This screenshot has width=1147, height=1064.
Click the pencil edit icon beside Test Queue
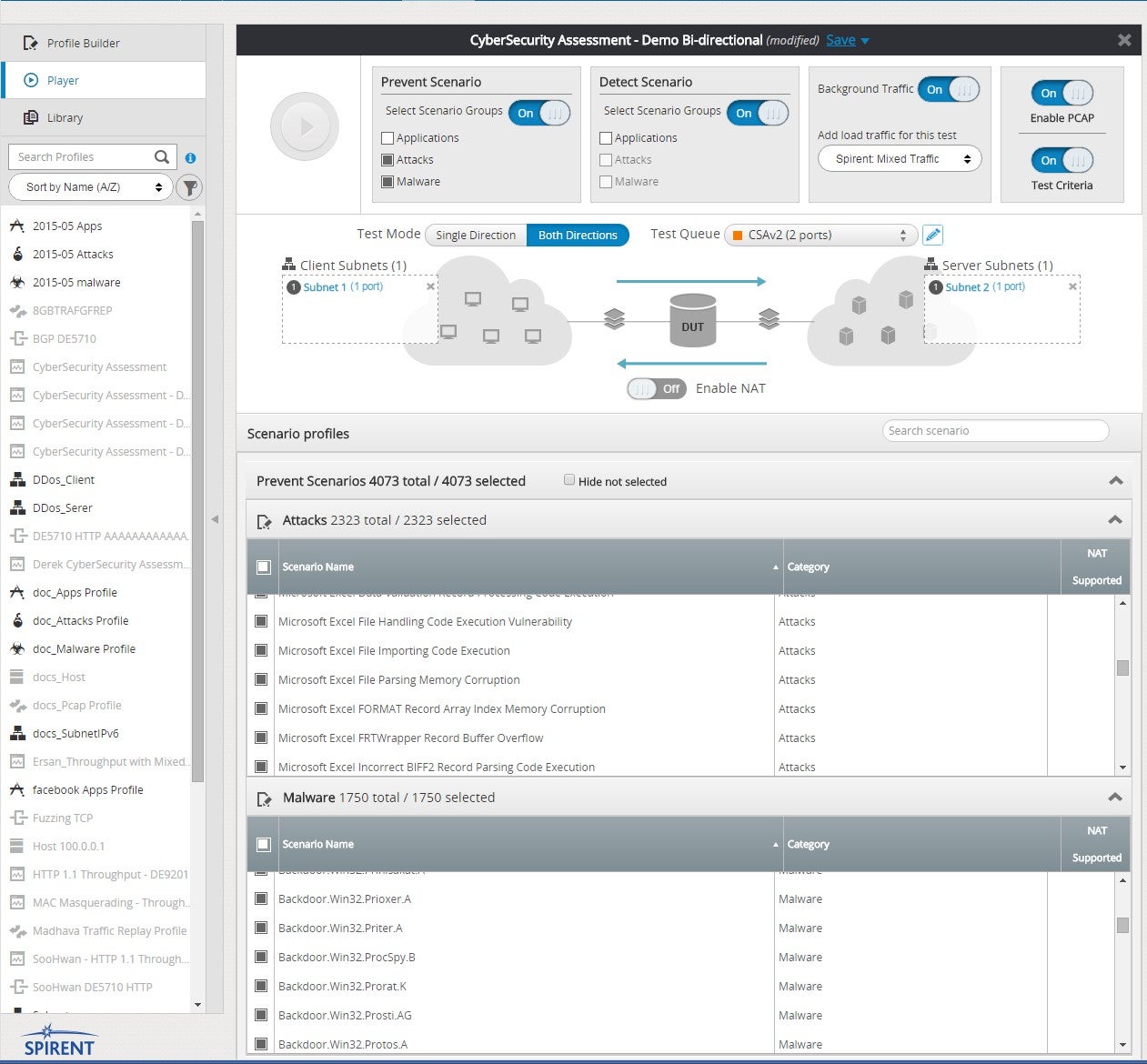[932, 235]
